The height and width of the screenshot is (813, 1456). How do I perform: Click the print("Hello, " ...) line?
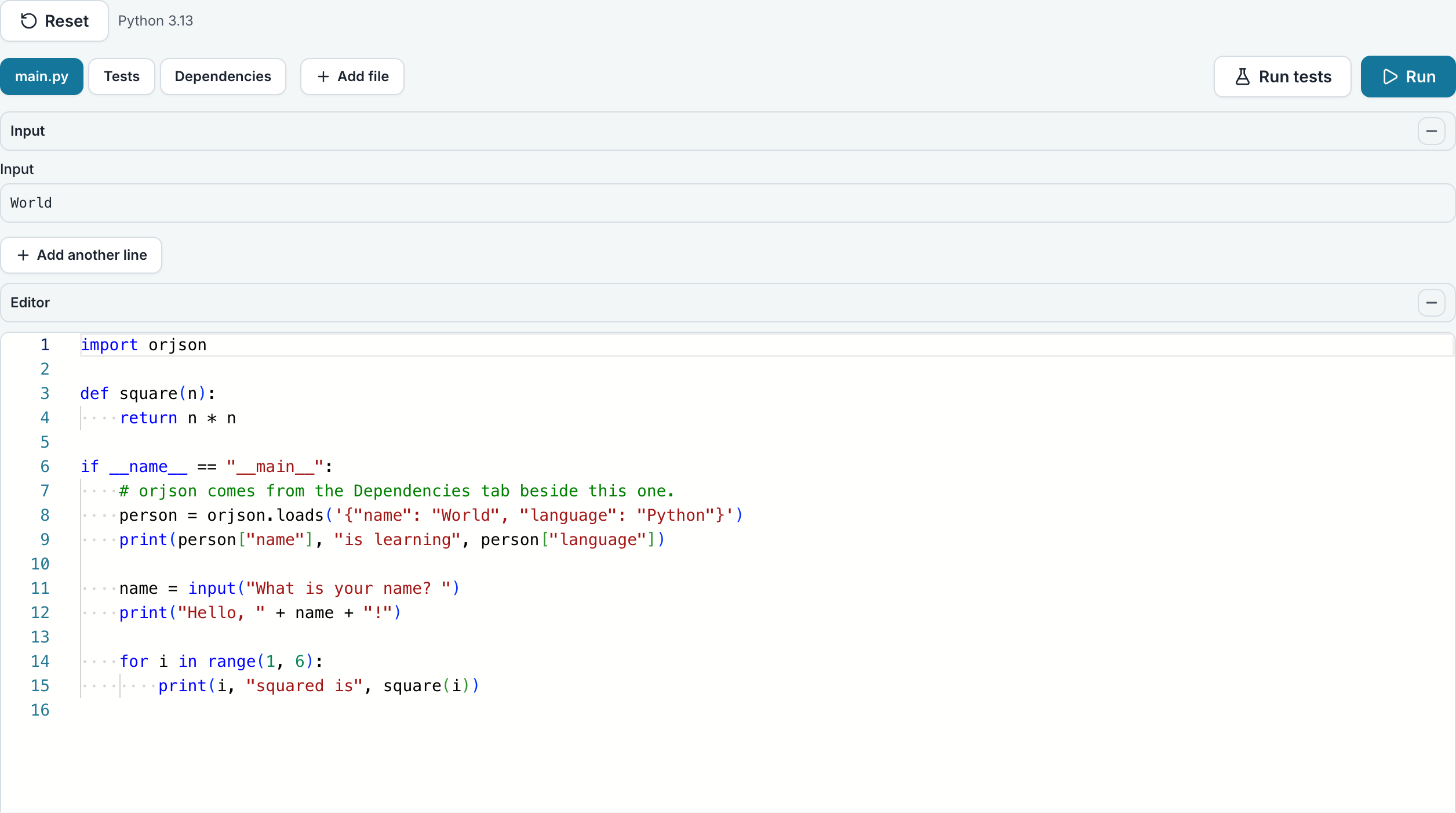260,613
